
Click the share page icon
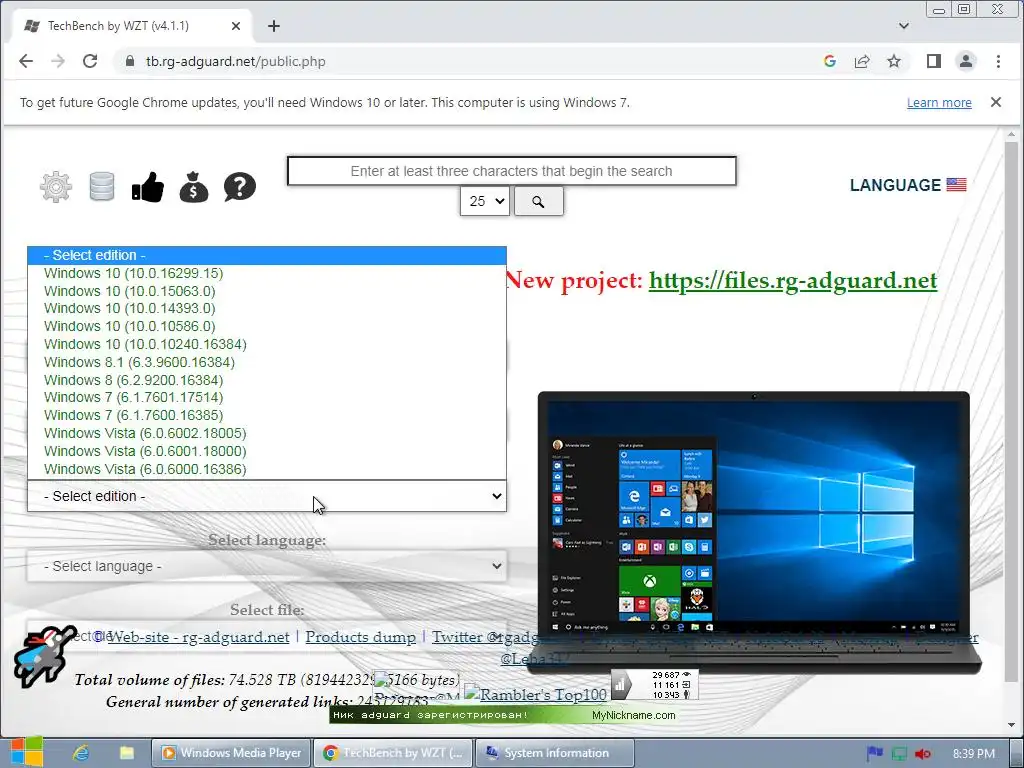tap(862, 61)
